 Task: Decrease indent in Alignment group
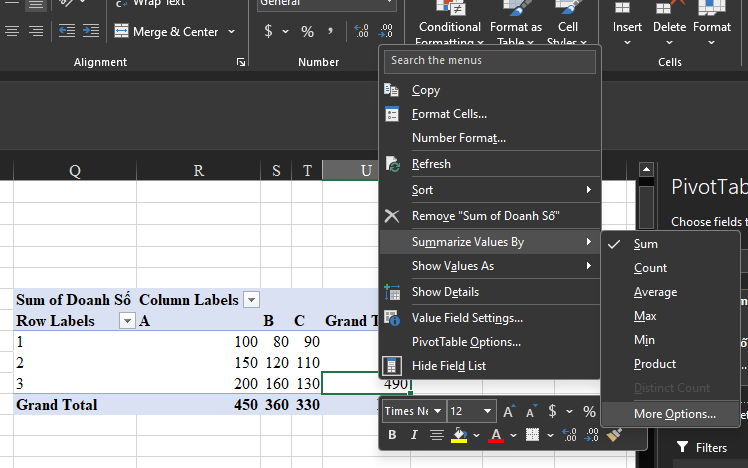click(x=67, y=31)
